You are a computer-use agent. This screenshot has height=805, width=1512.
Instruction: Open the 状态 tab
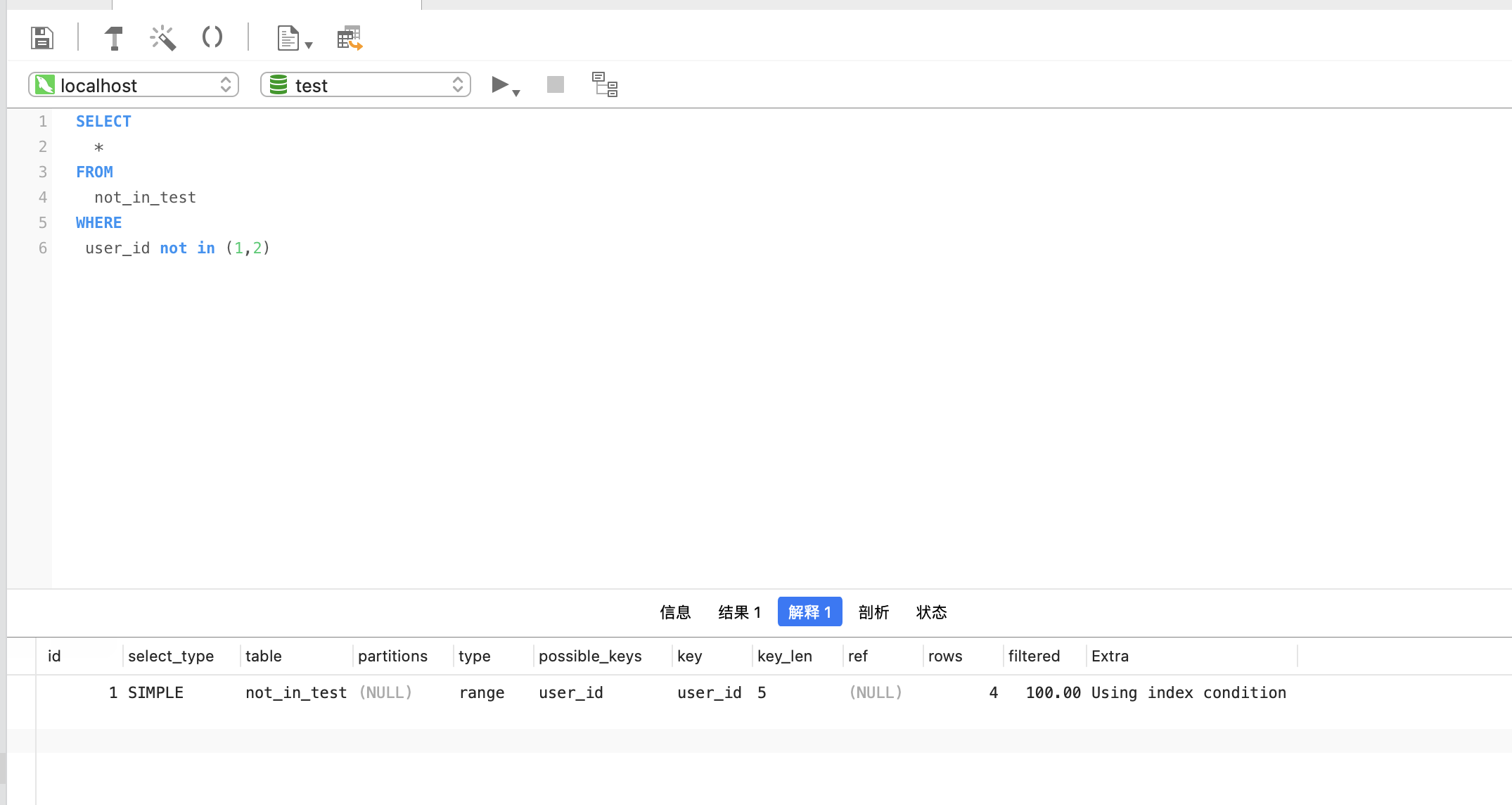click(931, 612)
